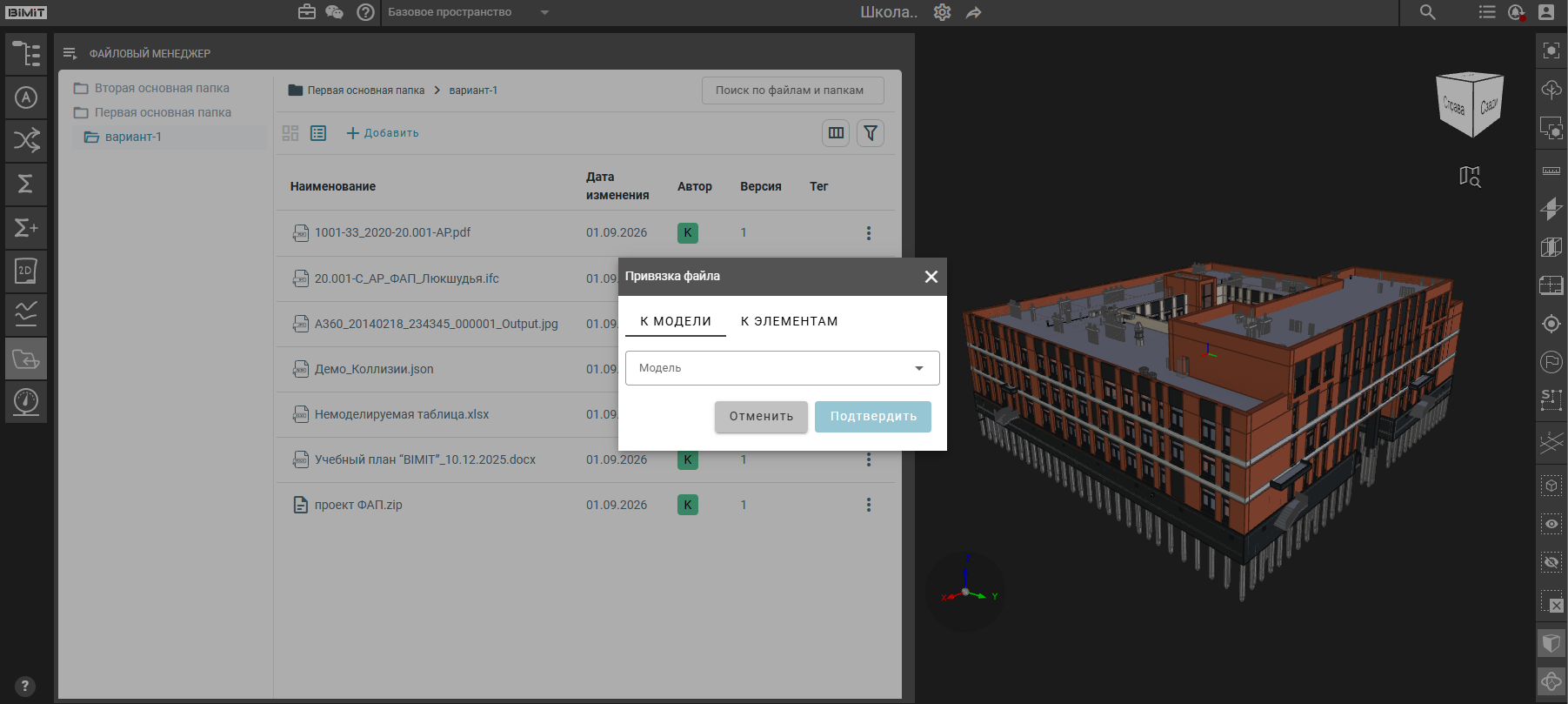
Task: Collapse the file manager panel menu icon
Action: (x=70, y=54)
